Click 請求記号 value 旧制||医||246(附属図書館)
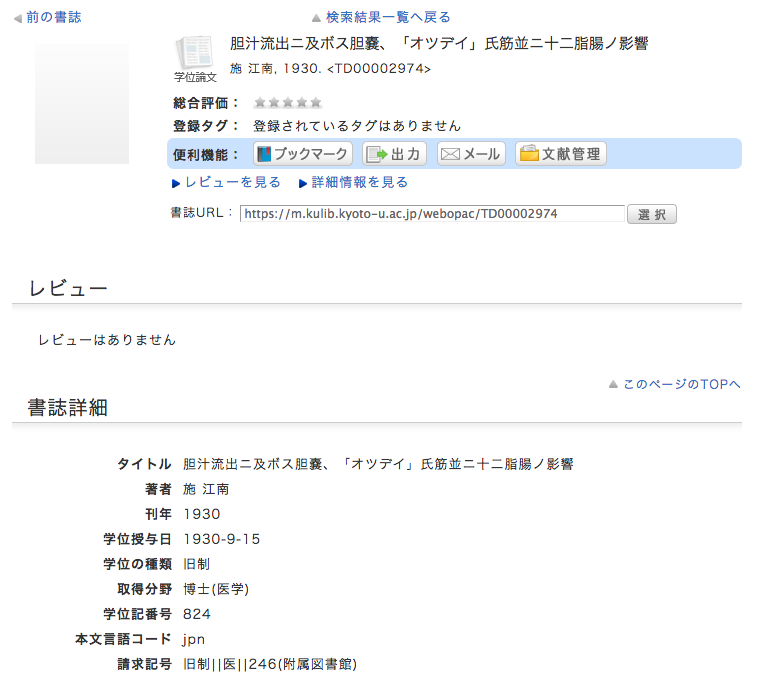Image resolution: width=770 pixels, height=686 pixels. point(270,664)
